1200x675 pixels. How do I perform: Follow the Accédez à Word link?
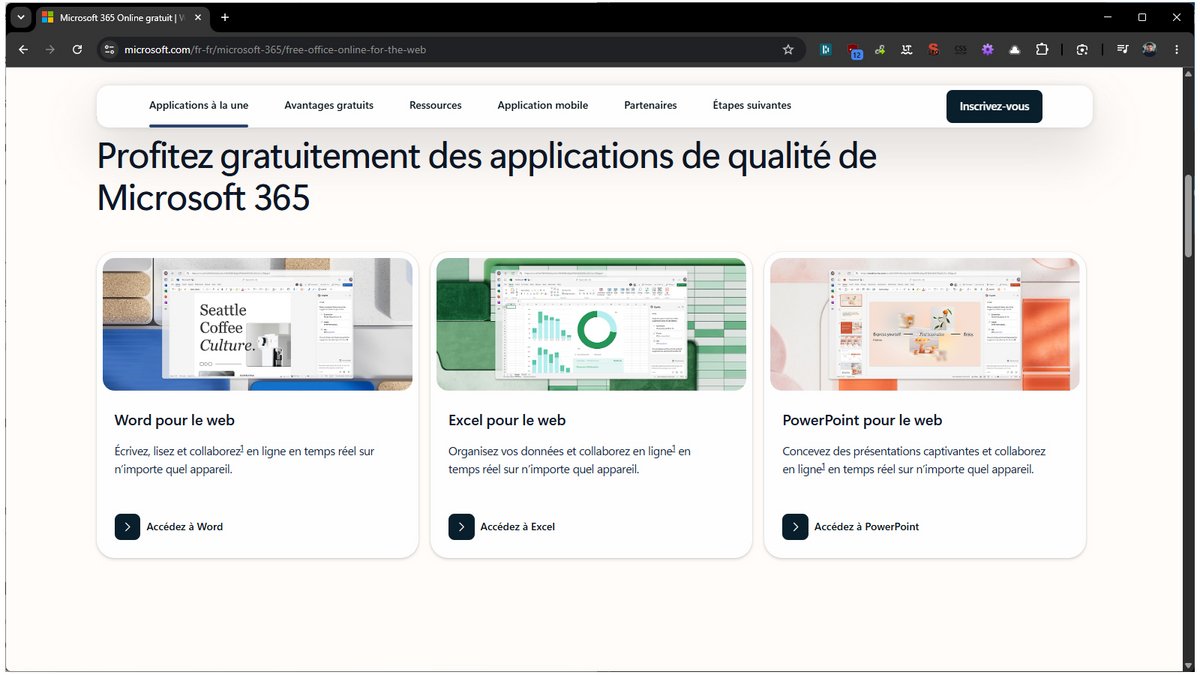pyautogui.click(x=185, y=527)
